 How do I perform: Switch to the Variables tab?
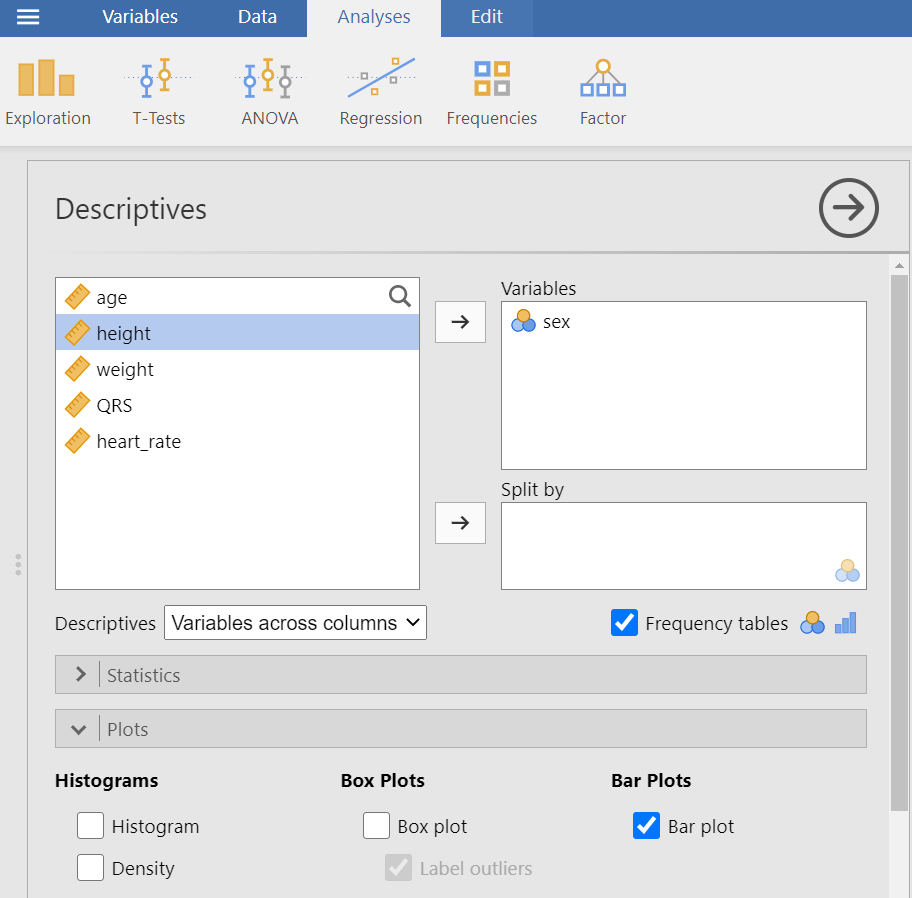(x=140, y=17)
